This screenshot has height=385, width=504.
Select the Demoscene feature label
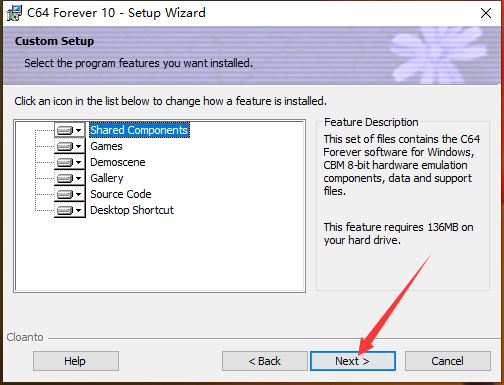click(118, 162)
